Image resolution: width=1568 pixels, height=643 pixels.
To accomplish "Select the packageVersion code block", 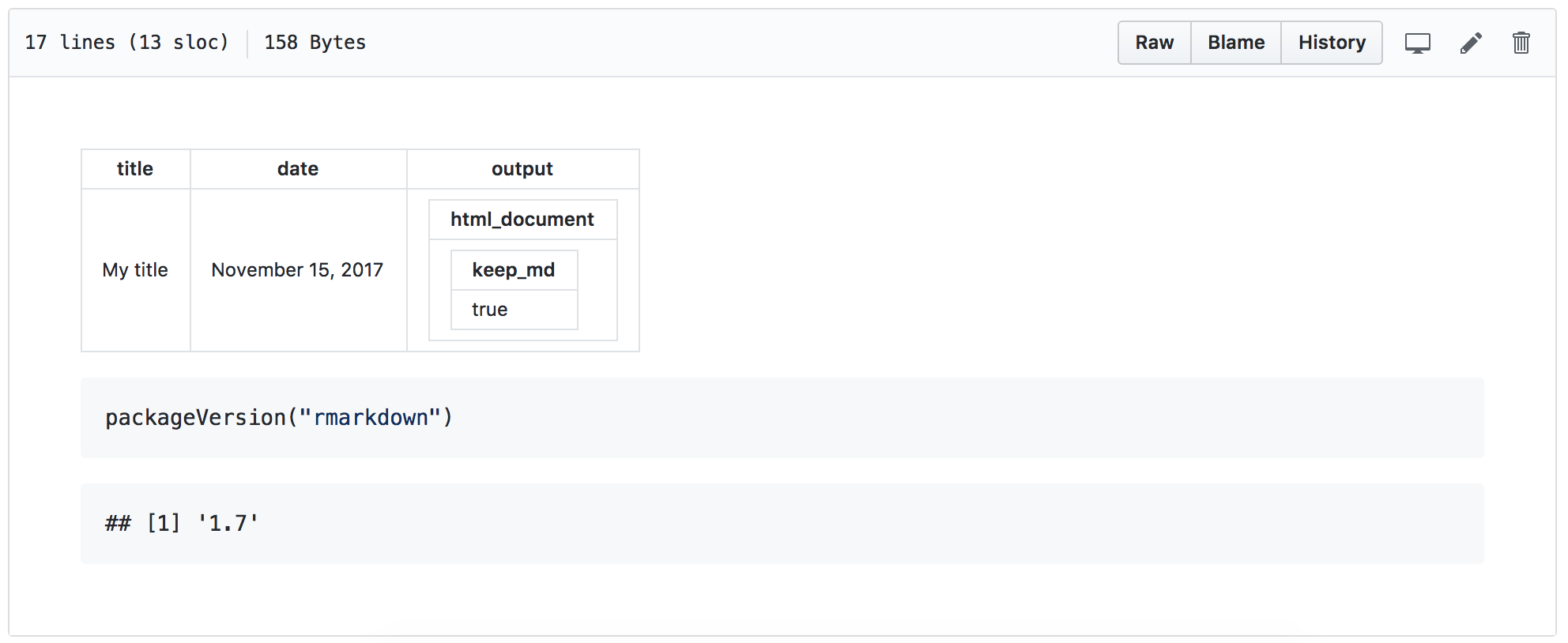I will pos(278,417).
